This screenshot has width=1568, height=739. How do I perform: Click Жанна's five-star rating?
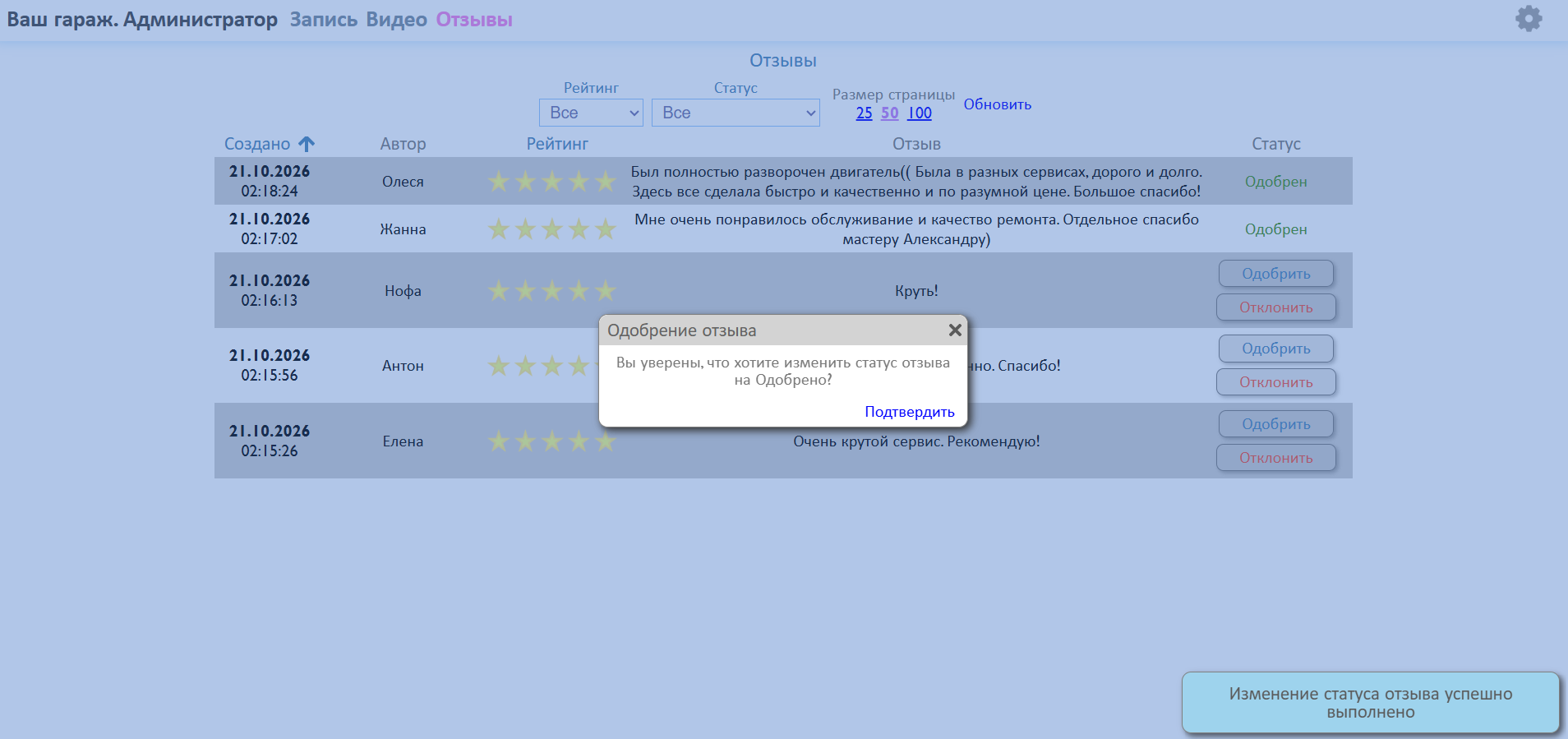(x=552, y=229)
